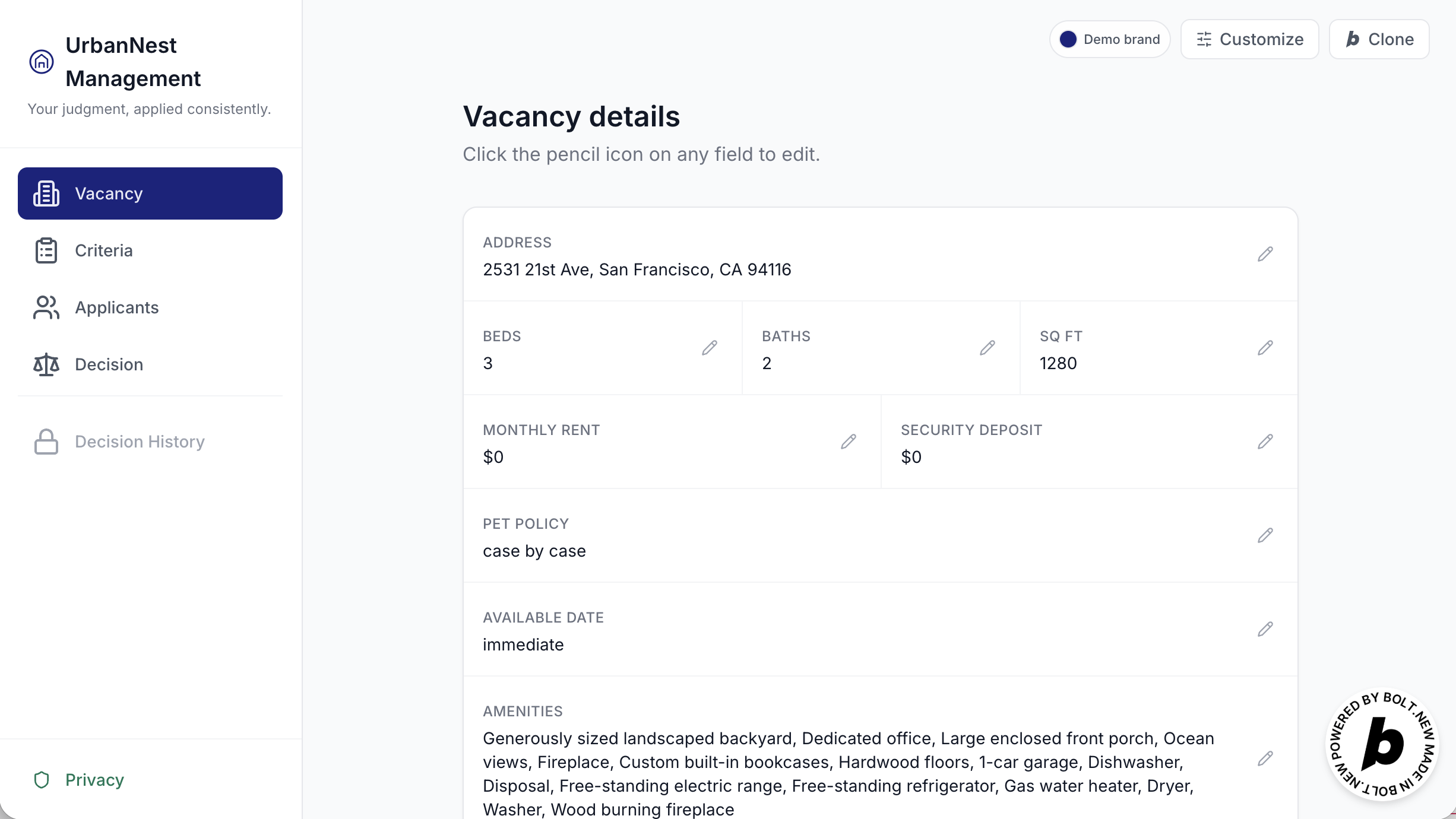Edit the Sq Ft value via its pencil icon
1456x819 pixels.
tap(1265, 348)
